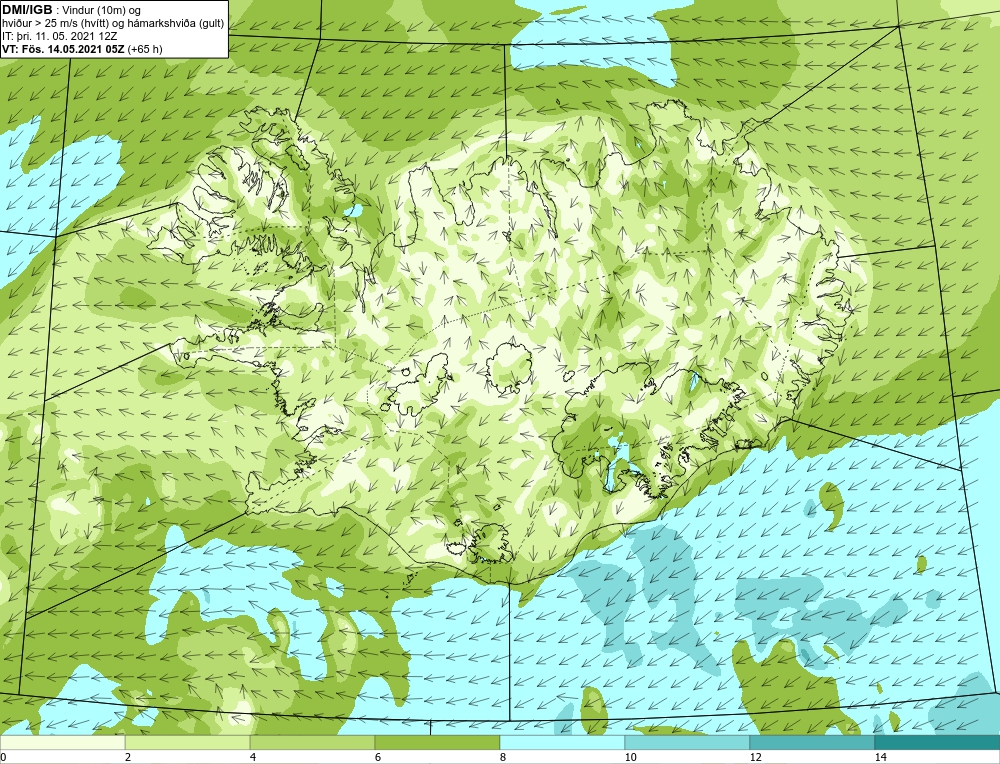
Task: Click the medium green 4–6 m/s legend swatch
Action: [x=312, y=743]
